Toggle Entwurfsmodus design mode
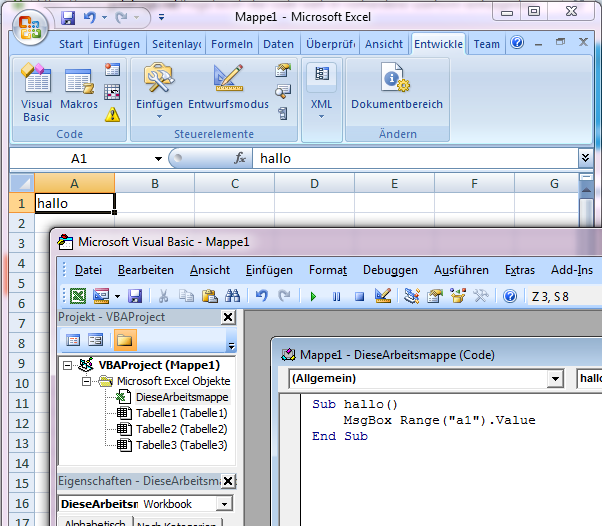 [x=228, y=87]
